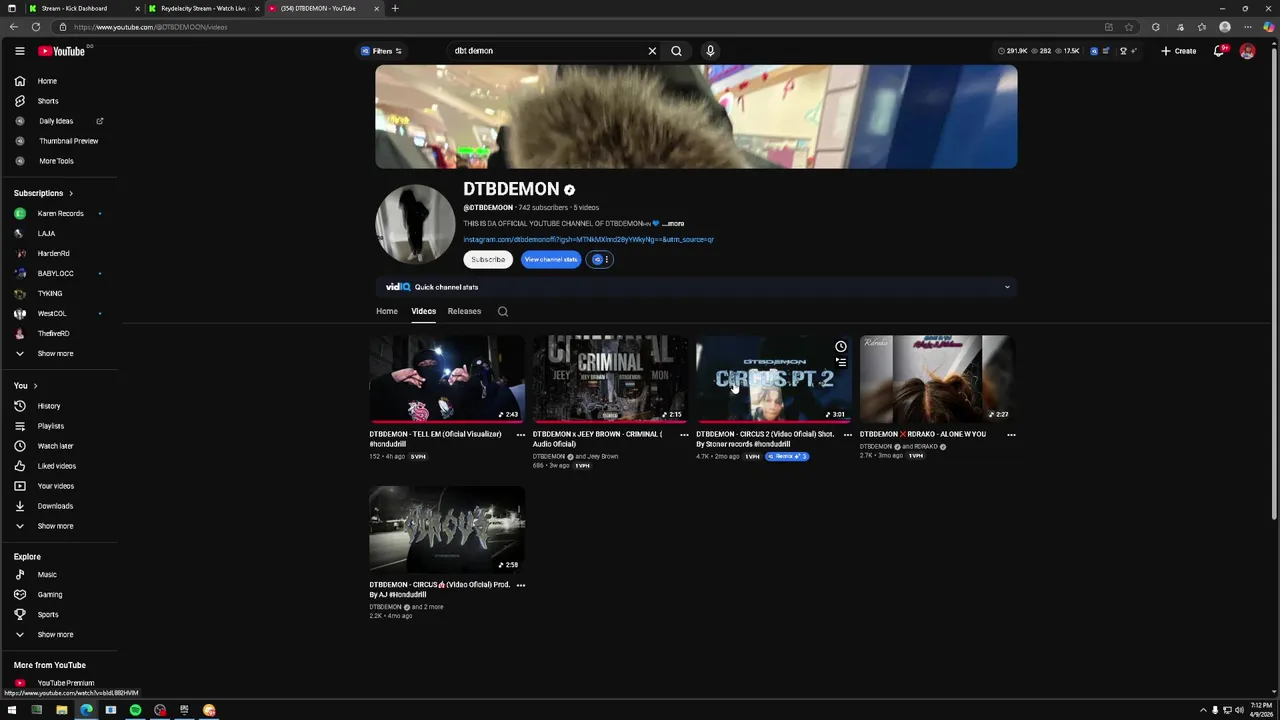The image size is (1280, 720).
Task: Click the Create button
Action: click(x=1178, y=51)
